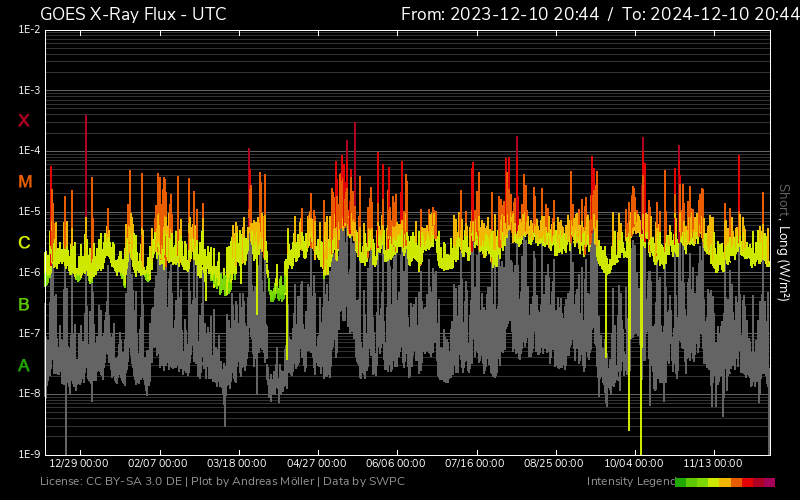Click the GOES X-Ray Flux - UTC title
Screen dimensions: 800x500
coord(133,14)
